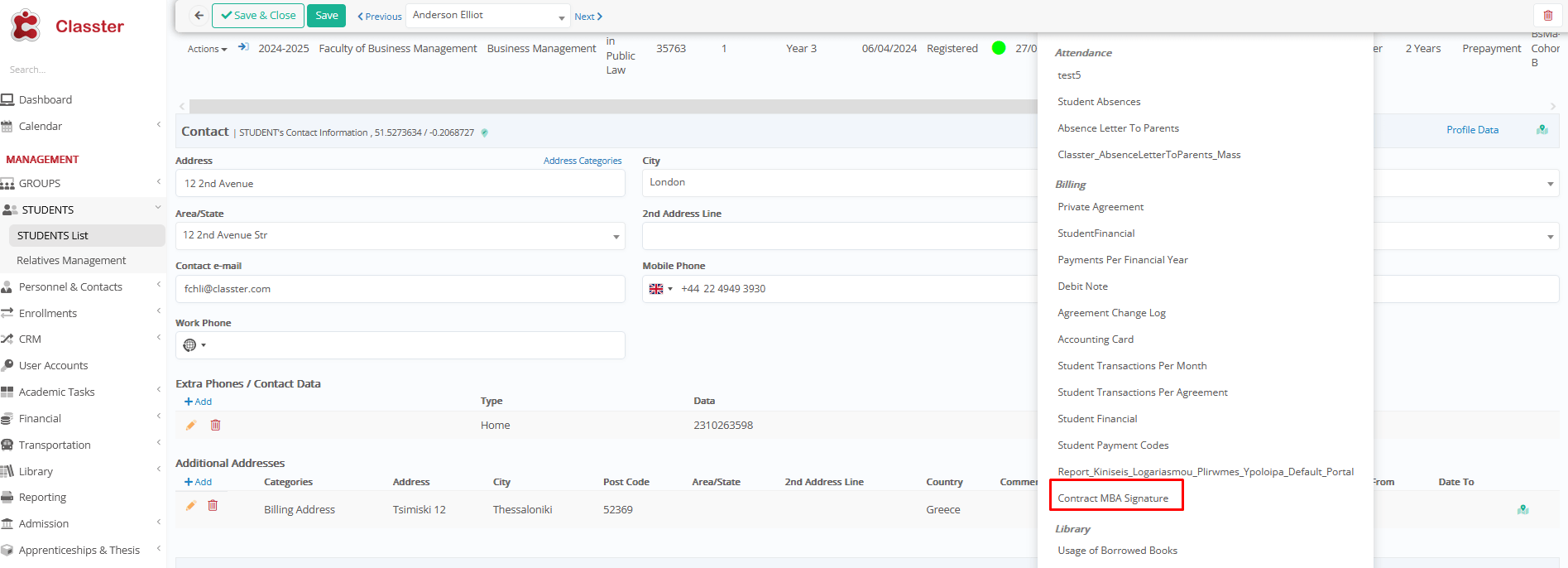Viewport: 1568px width, 568px height.
Task: Click map pin icon next to coordinates
Action: coord(485,132)
